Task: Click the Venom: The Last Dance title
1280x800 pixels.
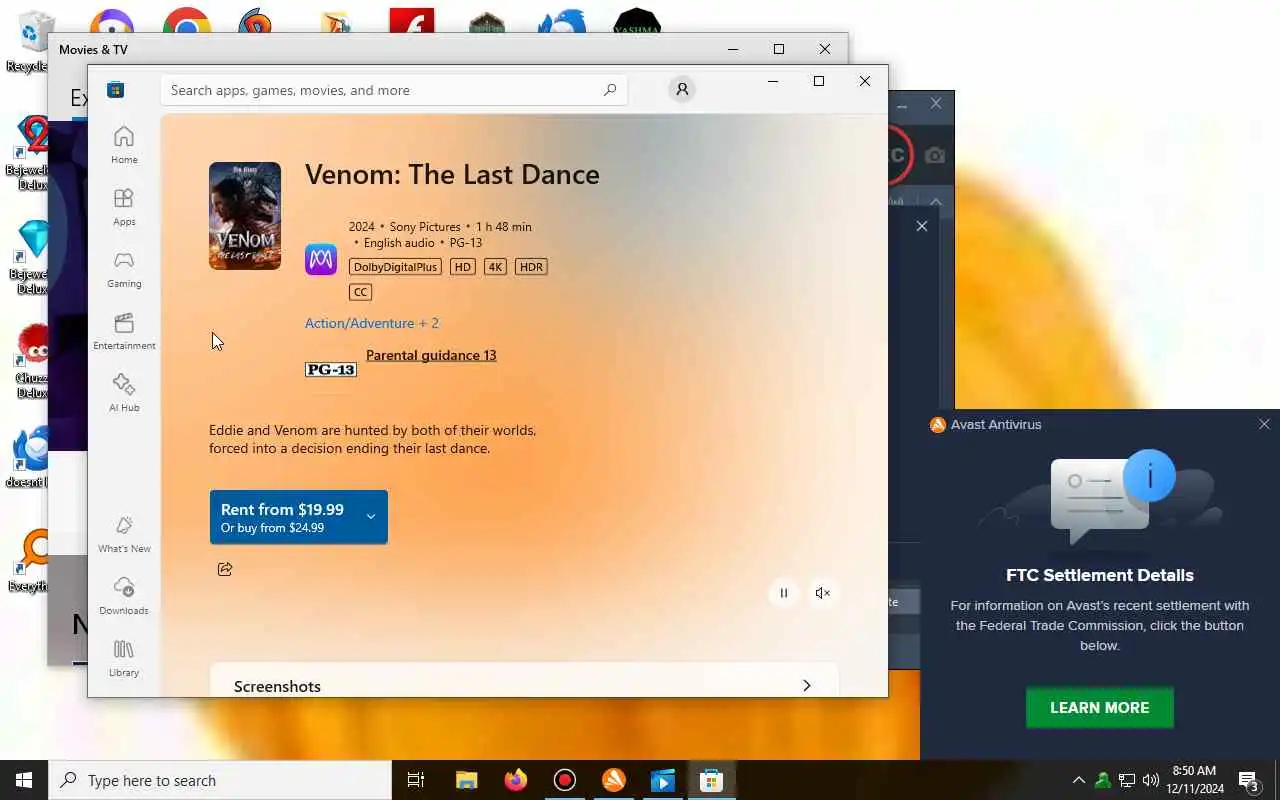Action: click(x=452, y=174)
